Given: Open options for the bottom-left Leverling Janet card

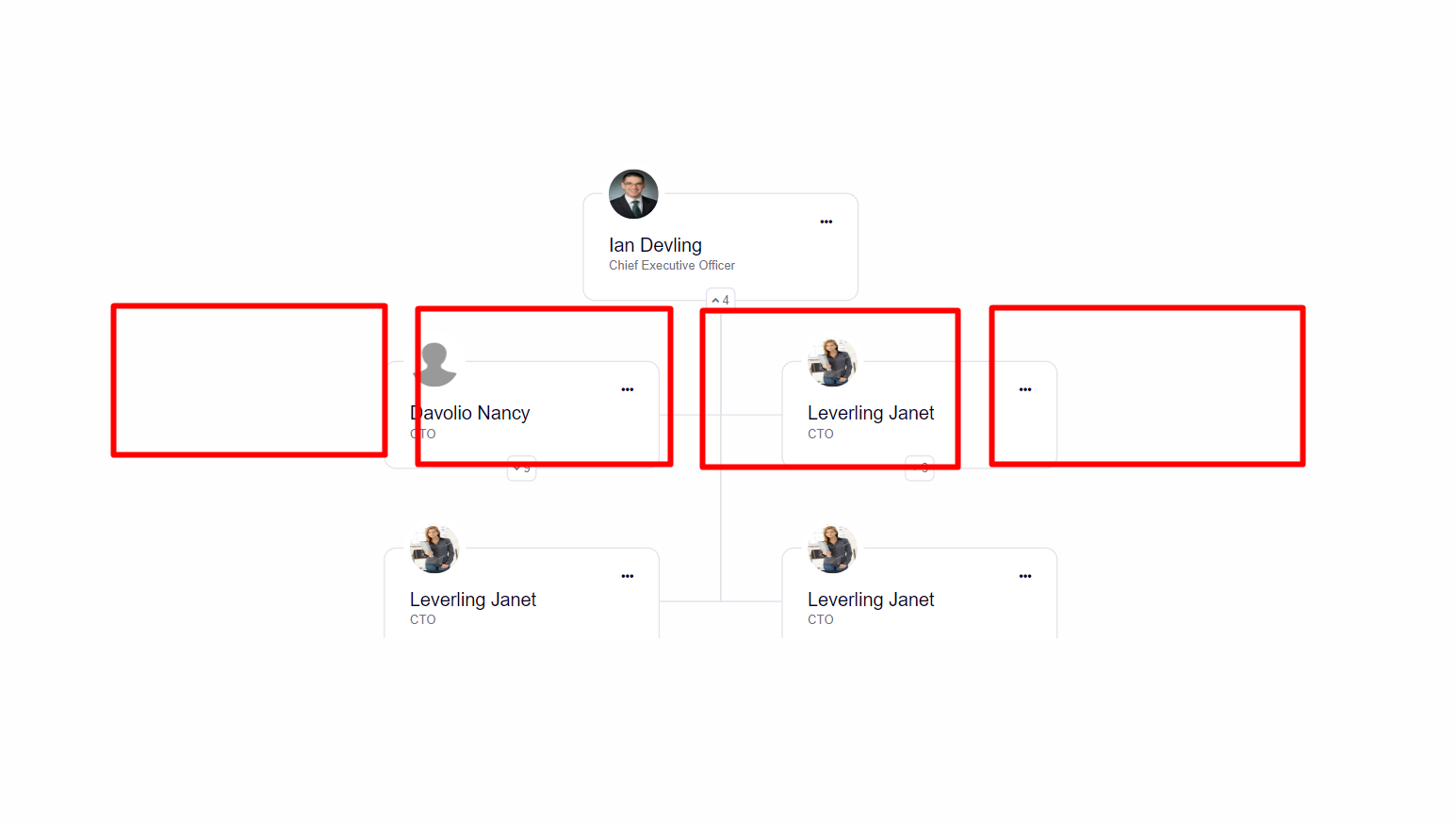Looking at the screenshot, I should coord(628,575).
